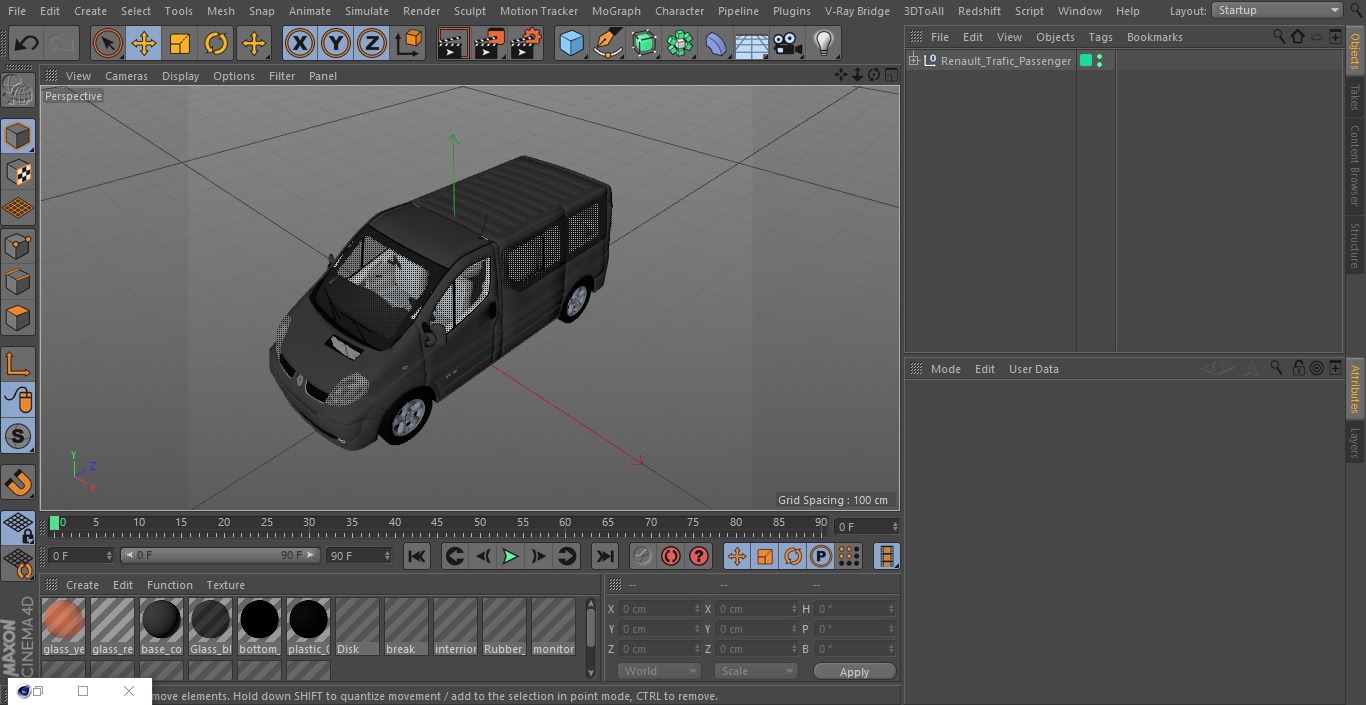Jump to the end of the timeline

(x=605, y=556)
